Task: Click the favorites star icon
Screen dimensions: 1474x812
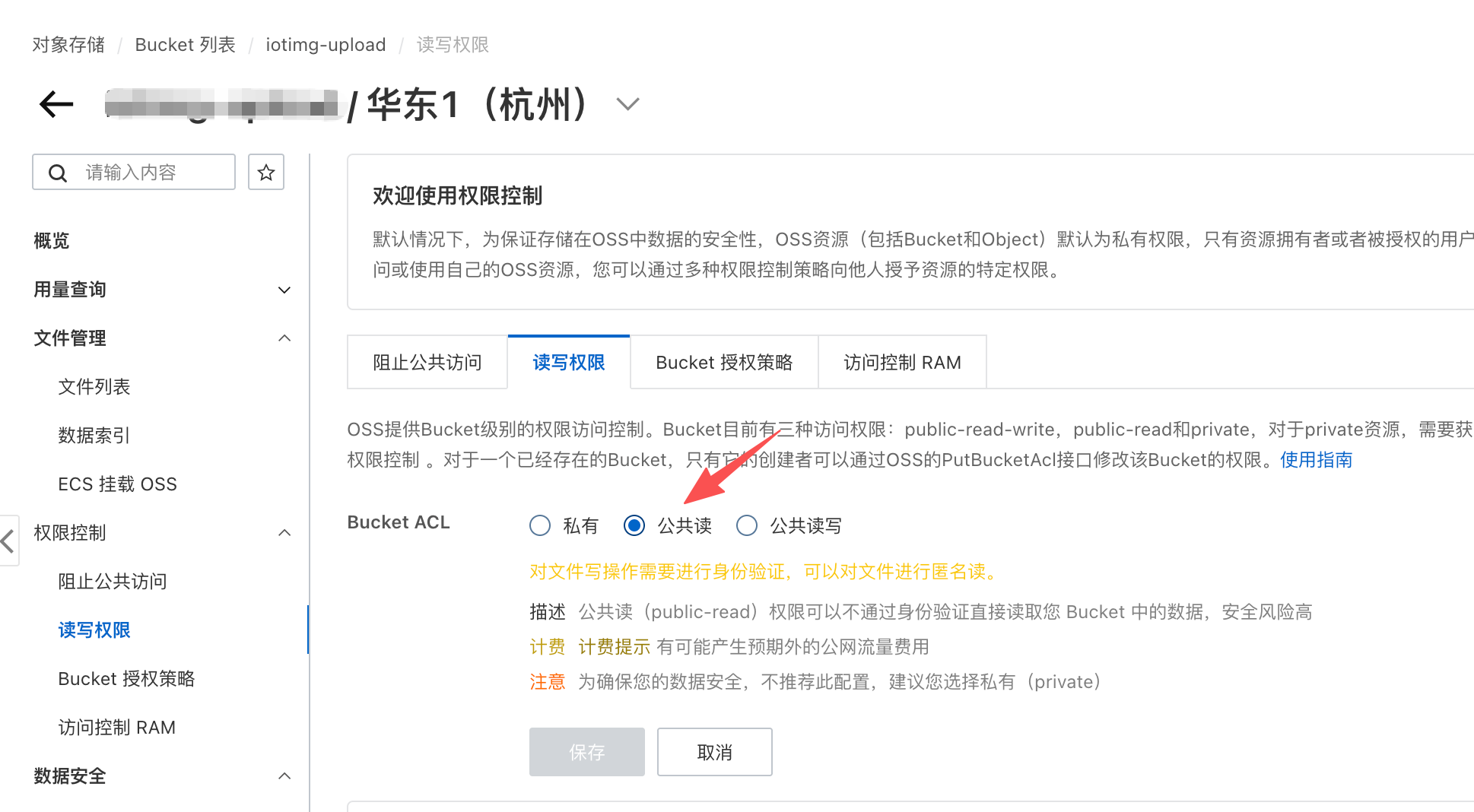Action: pyautogui.click(x=266, y=173)
